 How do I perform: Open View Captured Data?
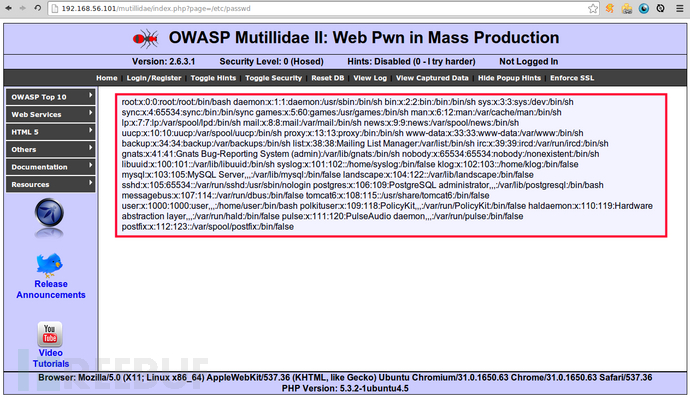[x=432, y=78]
